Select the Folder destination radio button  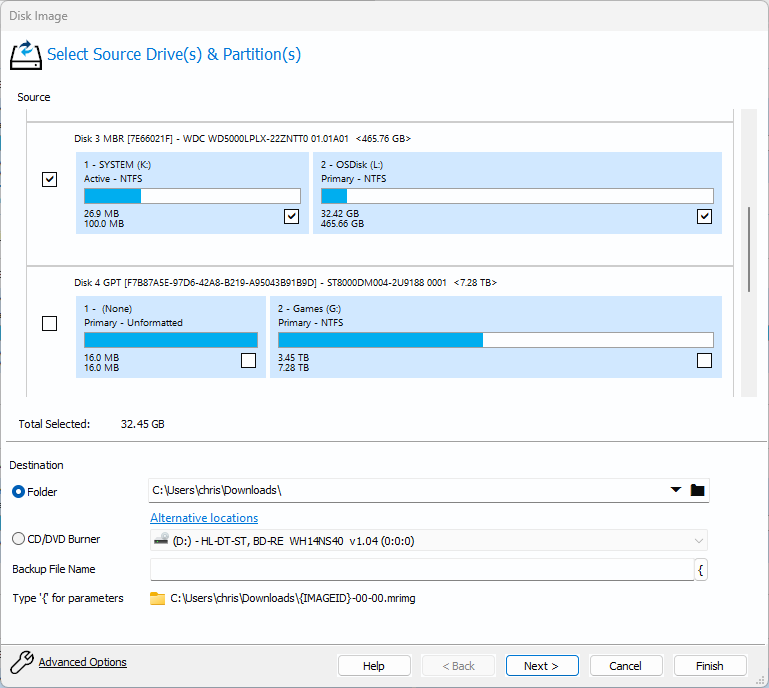(18, 491)
